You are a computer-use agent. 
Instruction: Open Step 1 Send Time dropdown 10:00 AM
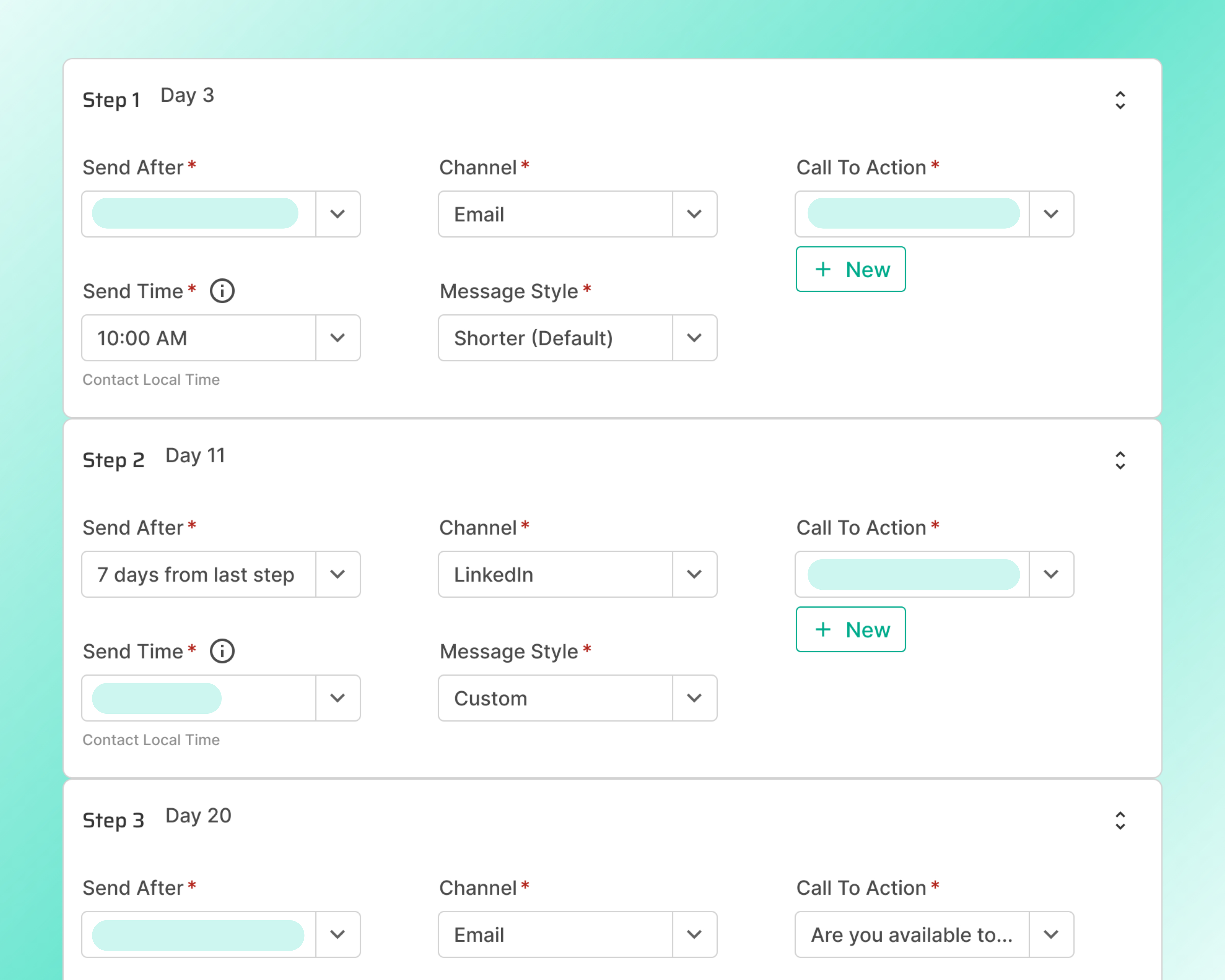point(221,338)
